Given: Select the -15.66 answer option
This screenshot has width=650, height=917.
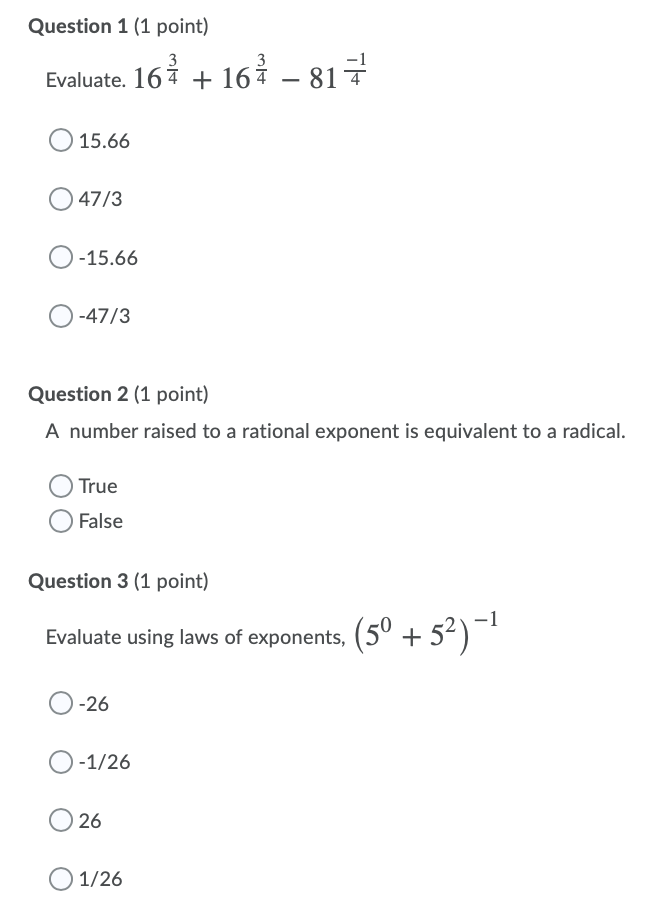Looking at the screenshot, I should tap(60, 258).
